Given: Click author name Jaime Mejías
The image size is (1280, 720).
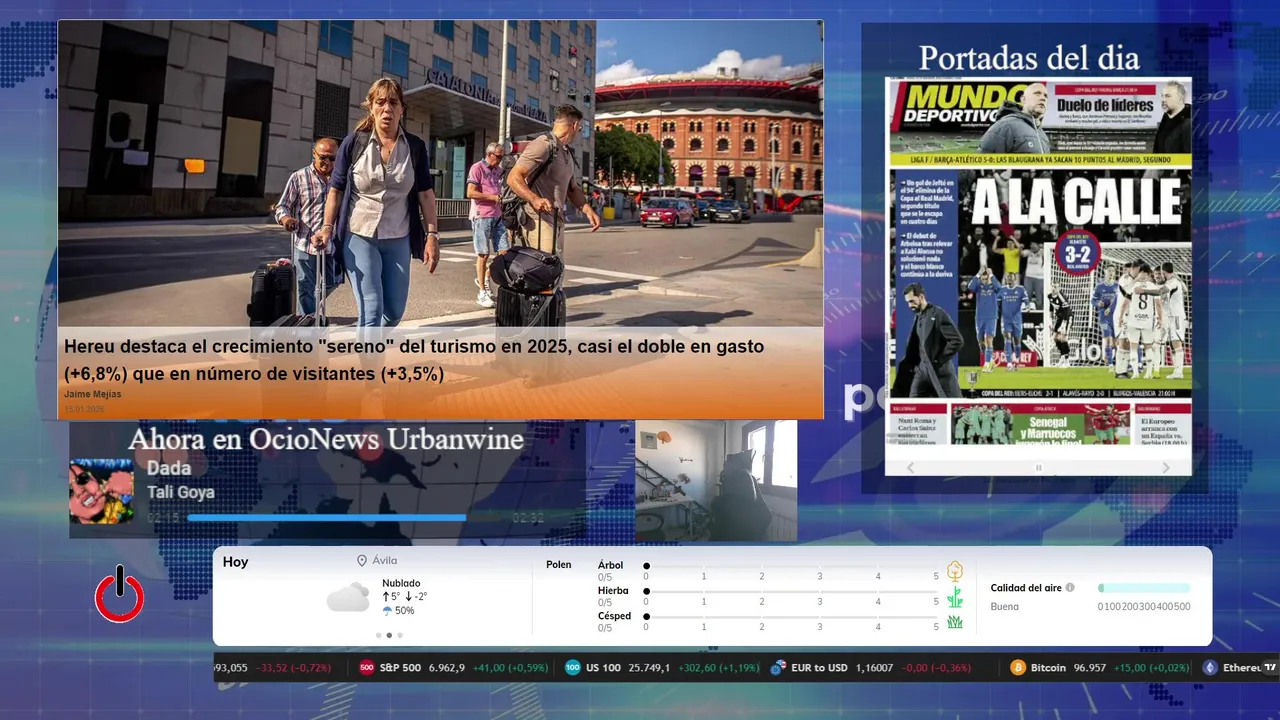Looking at the screenshot, I should tap(93, 394).
